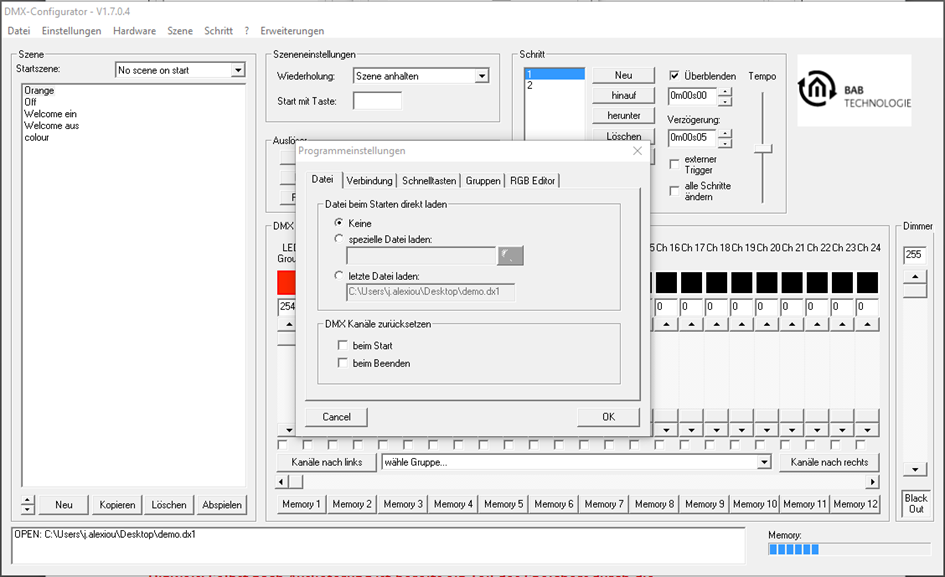
Task: Click the channel scrollbar right arrow
Action: tap(872, 482)
